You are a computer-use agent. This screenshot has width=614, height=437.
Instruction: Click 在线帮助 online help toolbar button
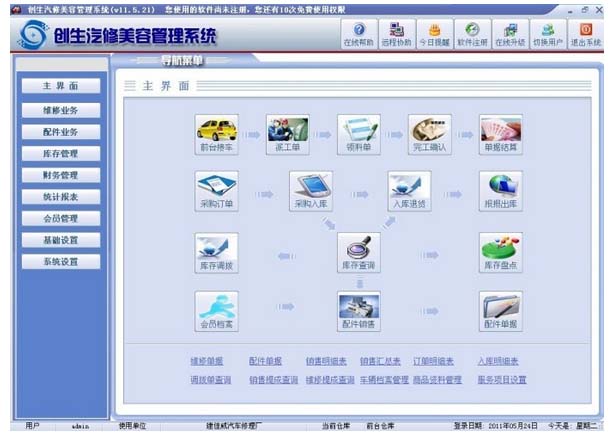click(x=359, y=35)
